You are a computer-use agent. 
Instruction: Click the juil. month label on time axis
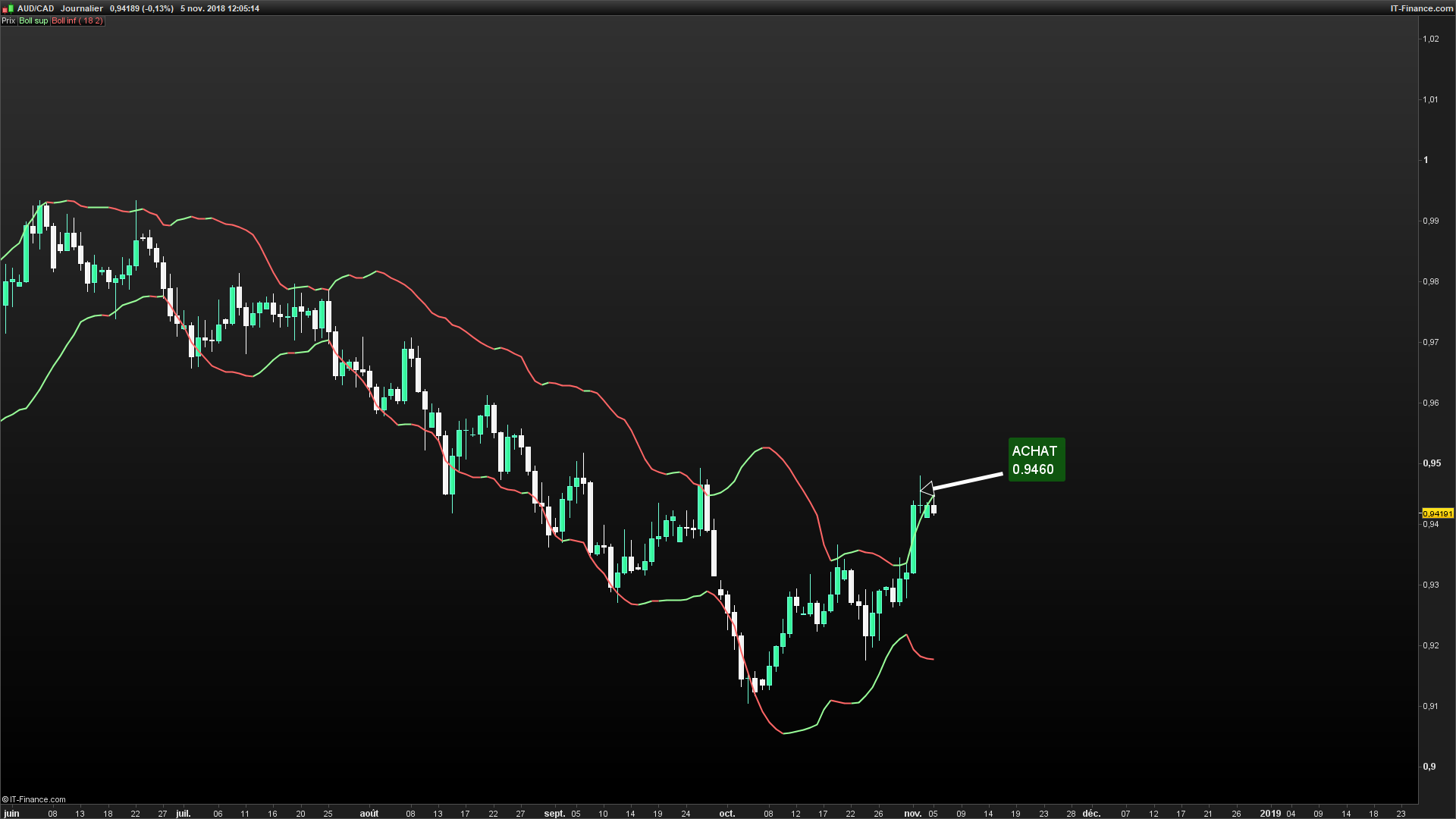point(184,813)
